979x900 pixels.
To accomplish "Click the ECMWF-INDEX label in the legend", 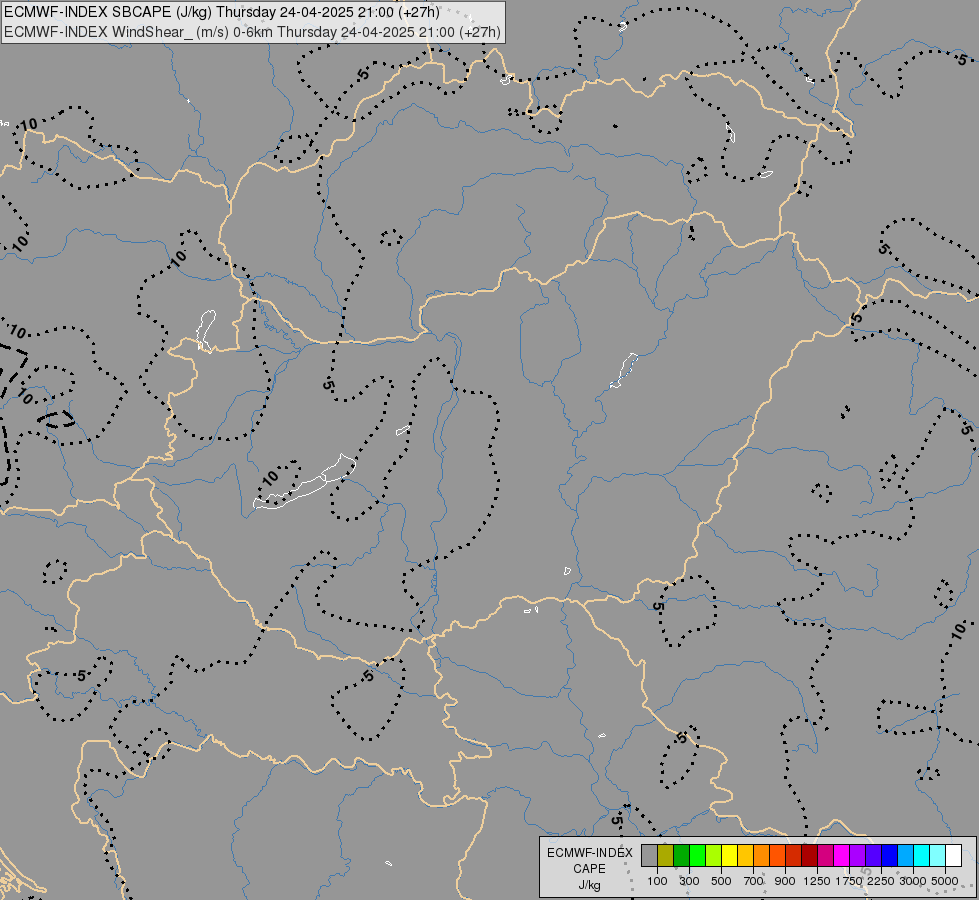I will tap(589, 853).
